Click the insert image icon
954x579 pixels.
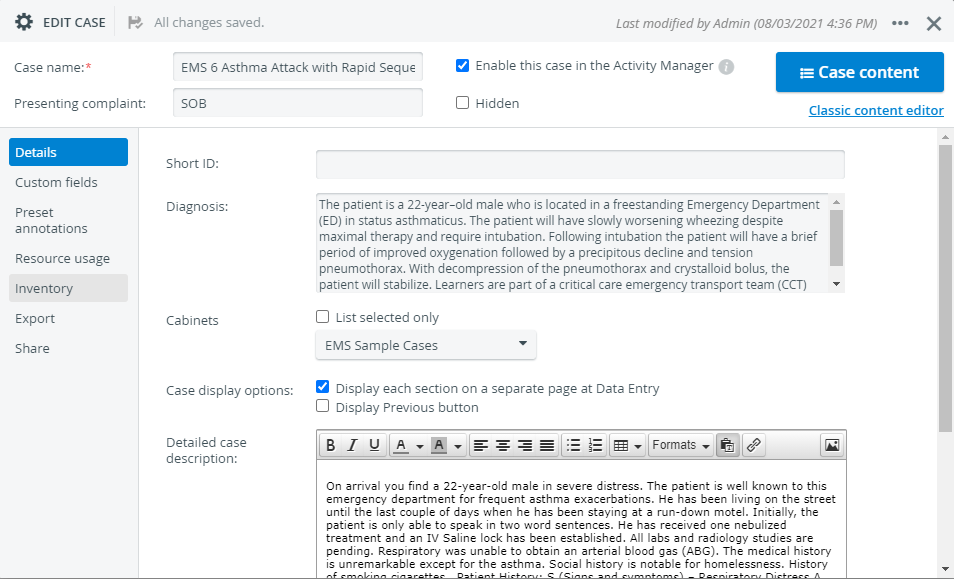(832, 445)
